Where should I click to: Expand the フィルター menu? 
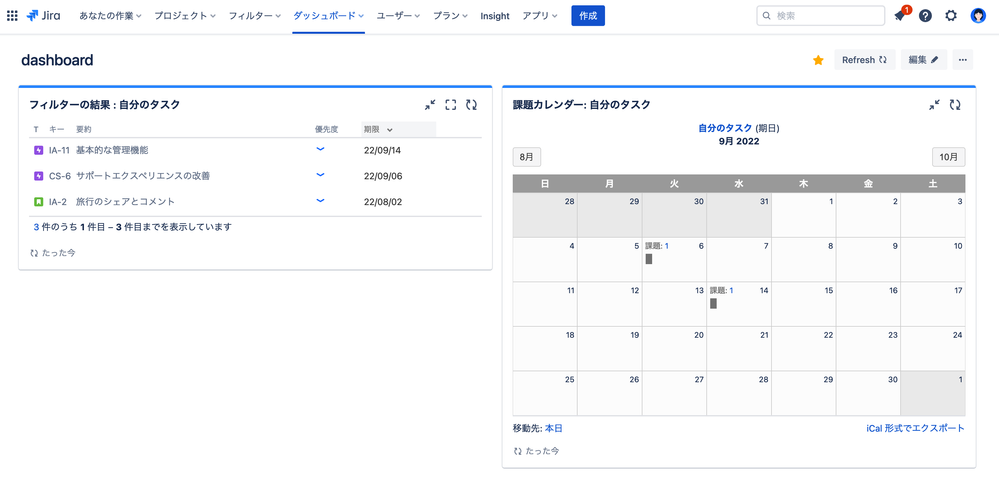(255, 16)
